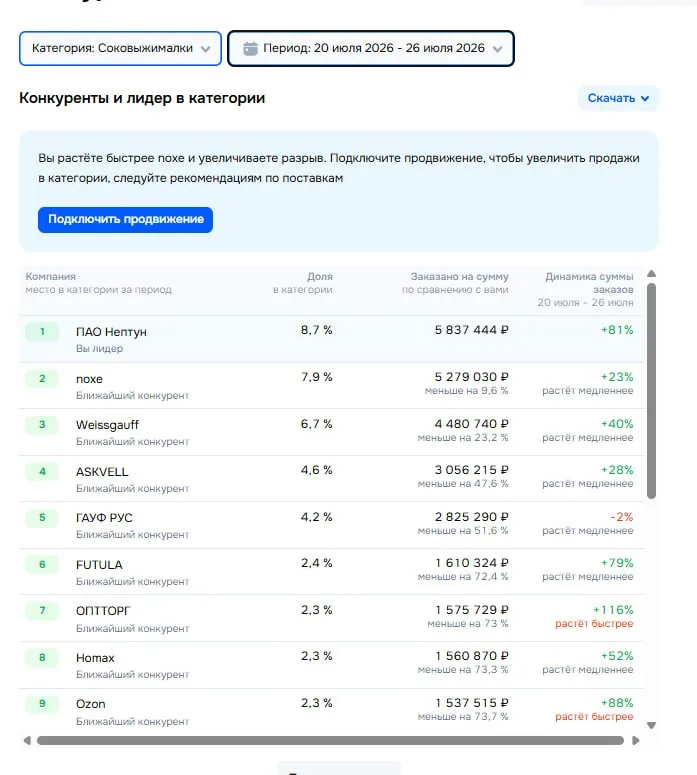Click the 4 480 740 ₽ order amount
Viewport: 697px width, 775px height.
(472, 424)
